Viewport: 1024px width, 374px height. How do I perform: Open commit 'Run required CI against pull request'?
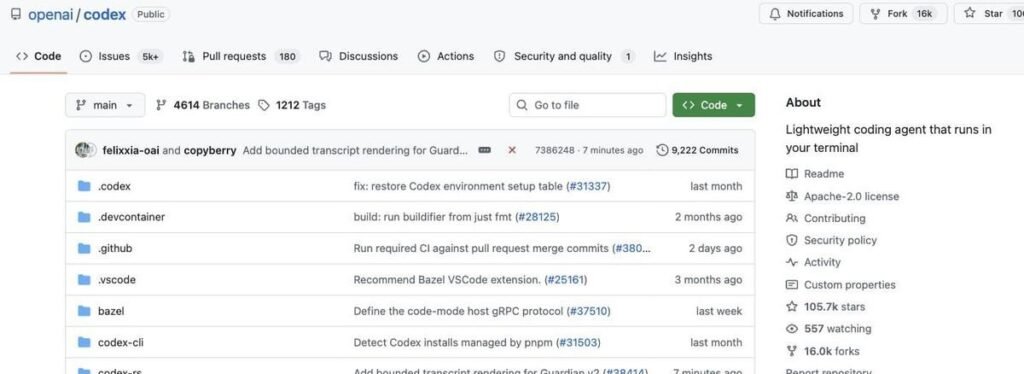point(481,248)
